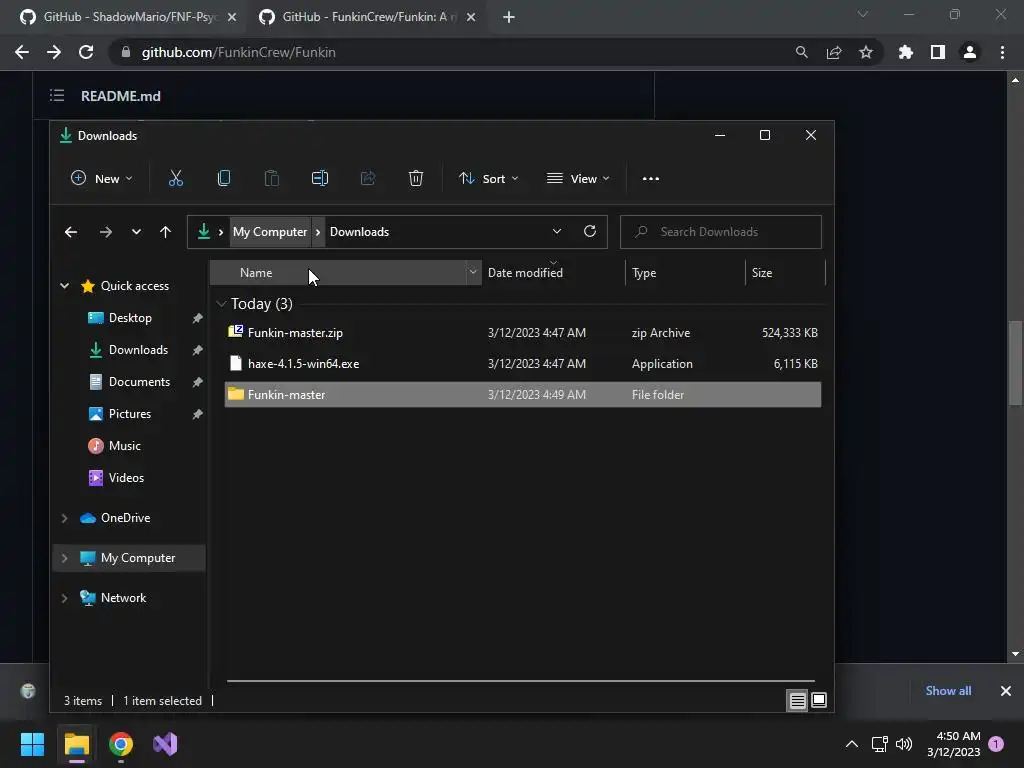Viewport: 1024px width, 768px height.
Task: Click Downloads in the breadcrumb path
Action: 359,232
